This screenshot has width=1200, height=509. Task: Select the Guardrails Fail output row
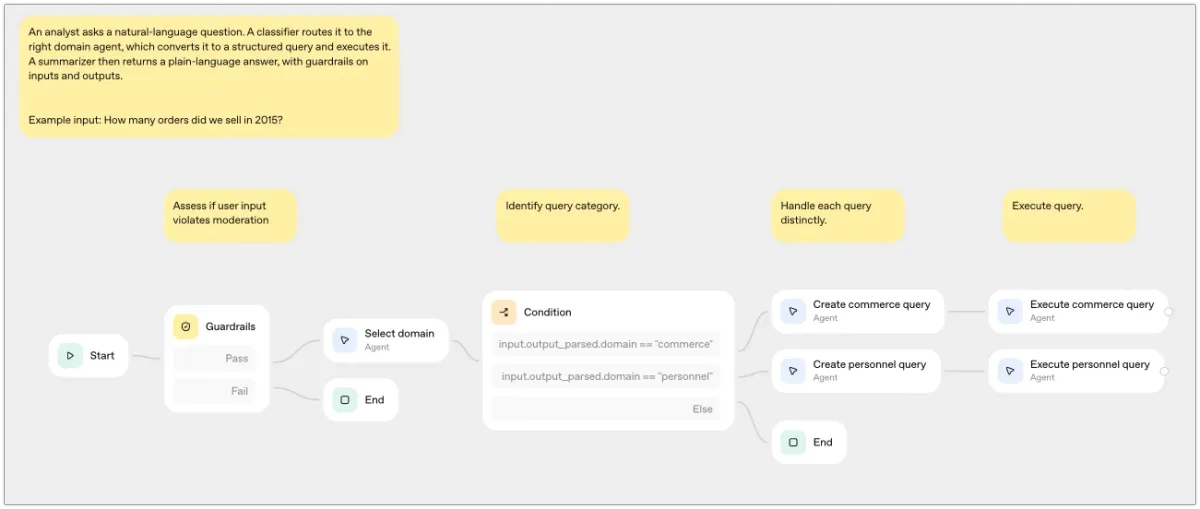(x=215, y=391)
